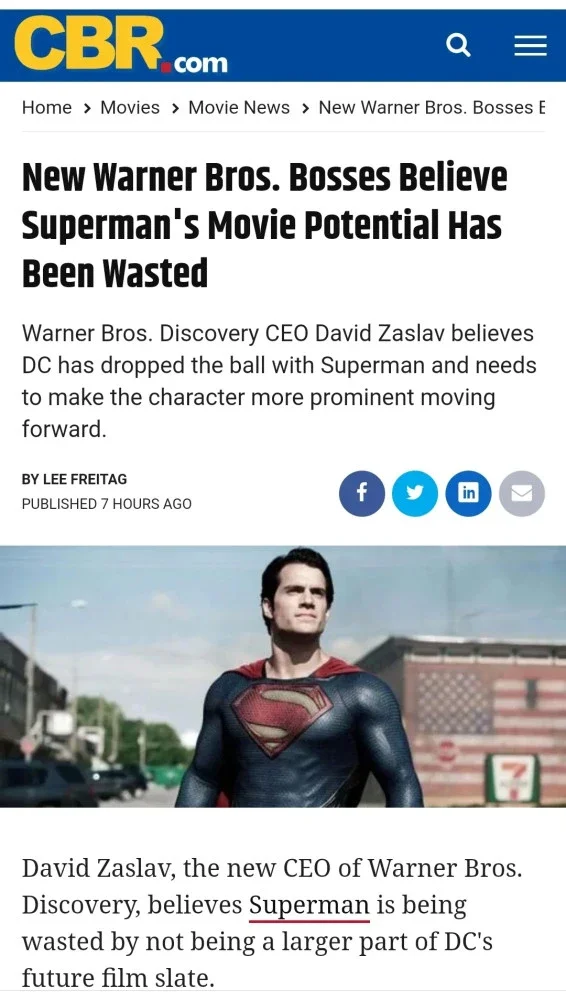The width and height of the screenshot is (566, 1000).
Task: Click the CBR.com logo
Action: coord(121,45)
